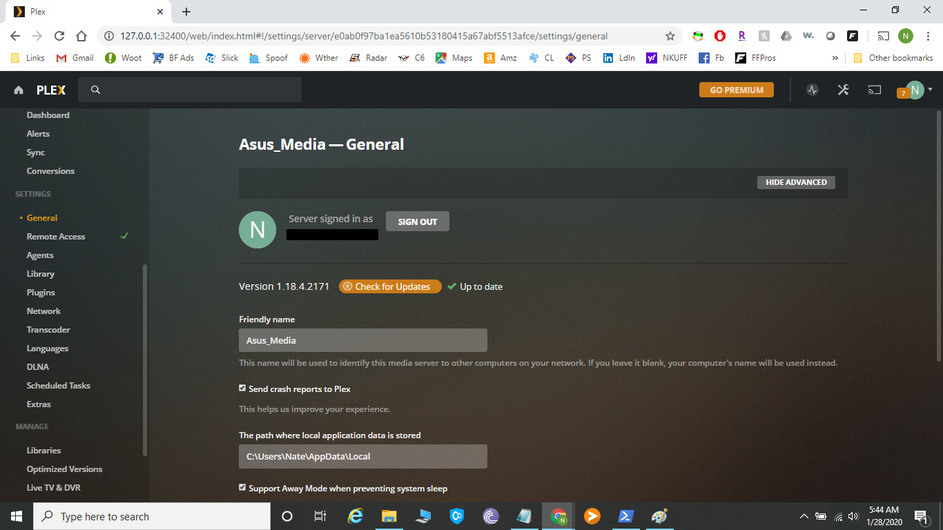Open the Activity pulse icon
The width and height of the screenshot is (943, 530).
tap(812, 90)
